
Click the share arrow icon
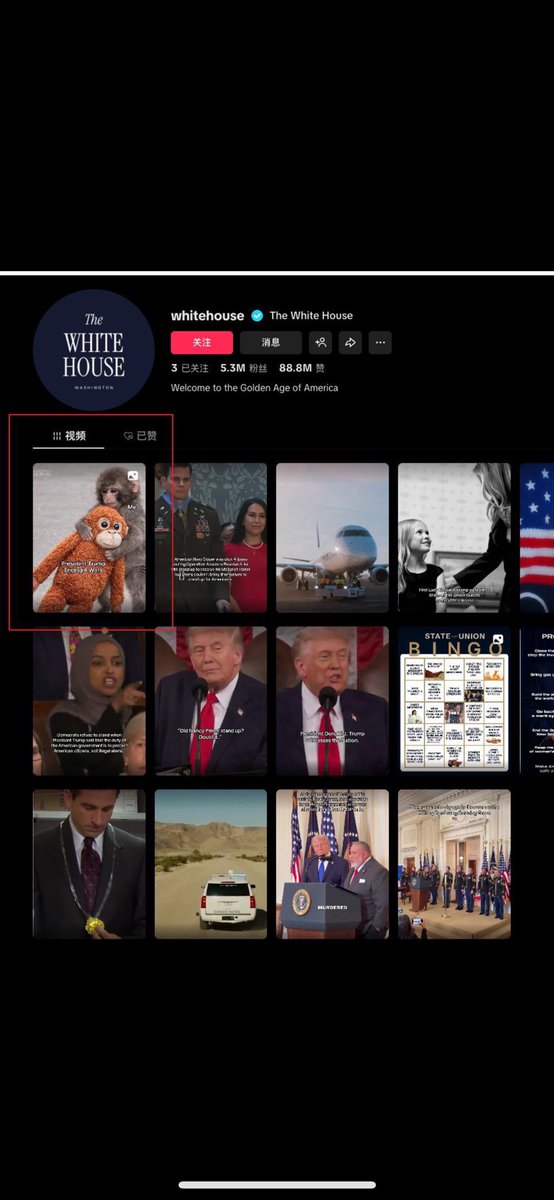coord(350,342)
